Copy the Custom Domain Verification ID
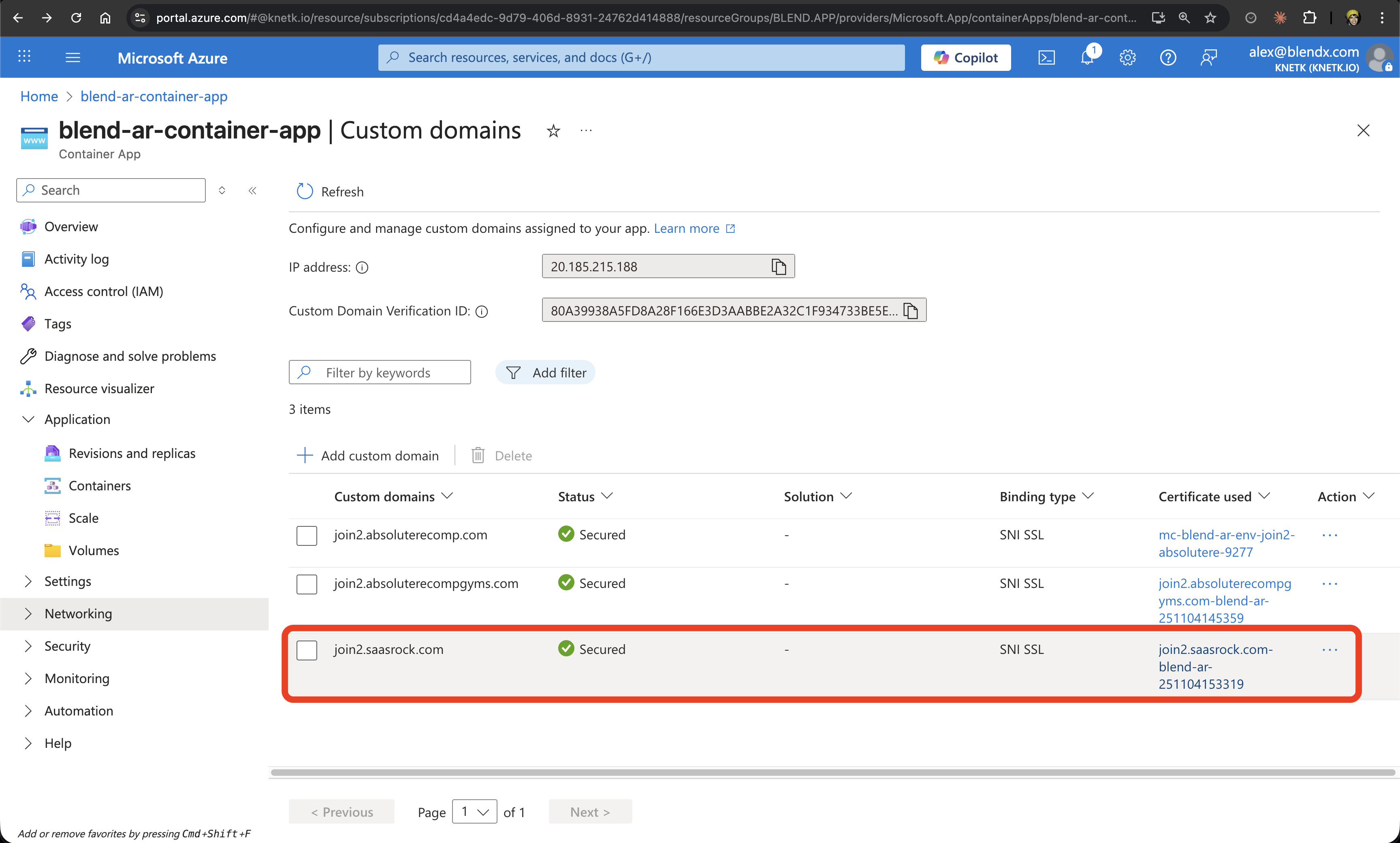This screenshot has height=843, width=1400. coord(910,311)
